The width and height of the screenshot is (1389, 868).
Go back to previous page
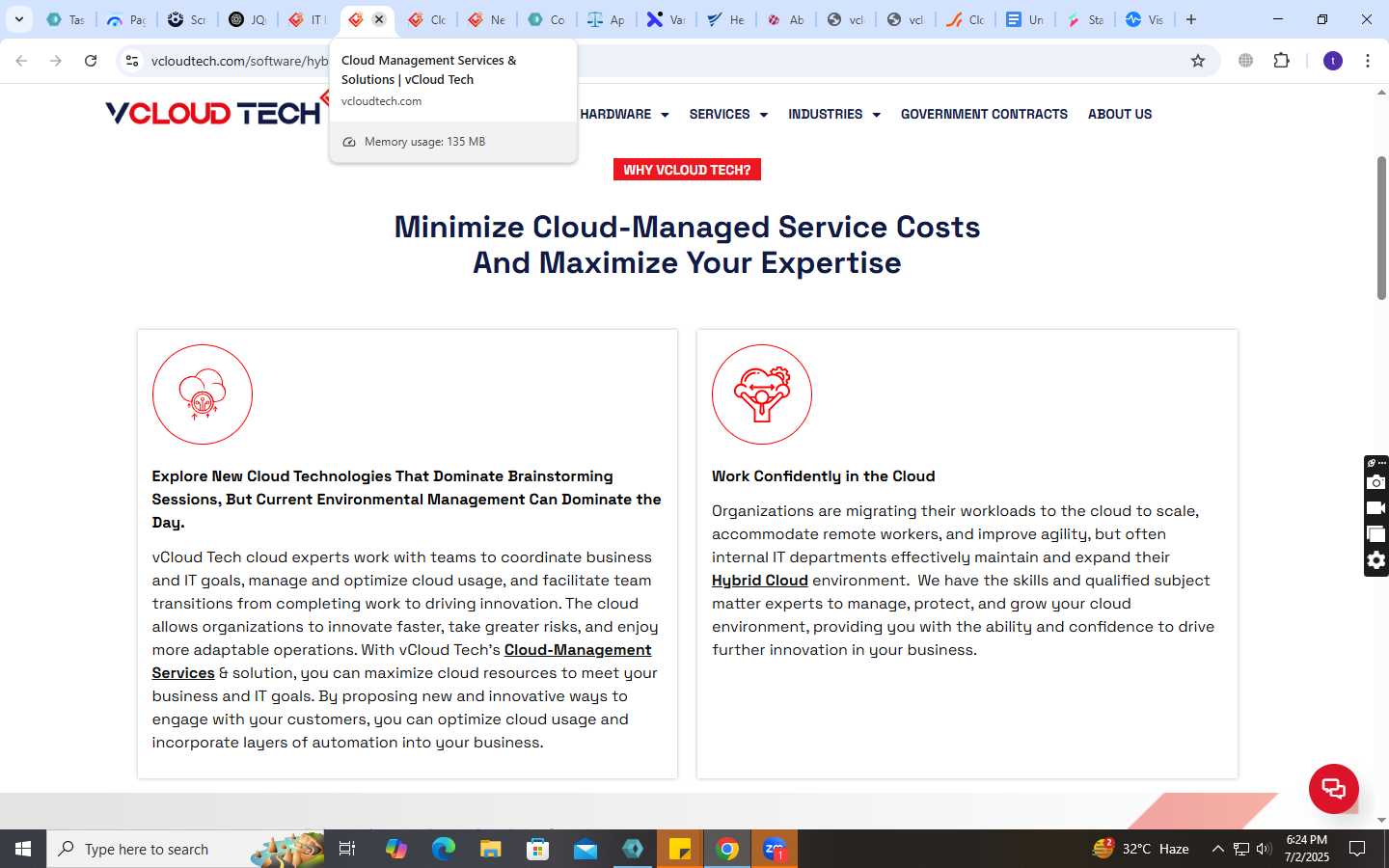click(21, 61)
